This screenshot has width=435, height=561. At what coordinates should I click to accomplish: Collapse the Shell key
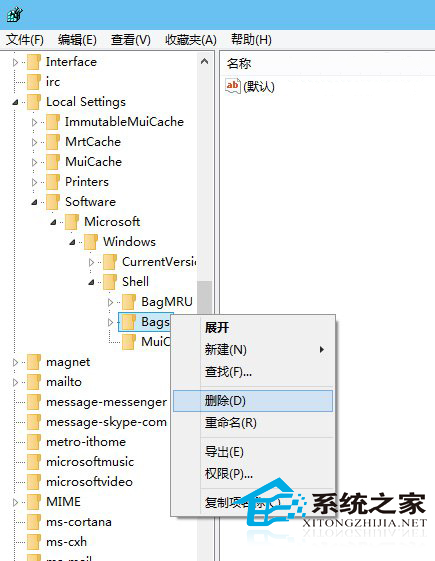click(x=91, y=283)
